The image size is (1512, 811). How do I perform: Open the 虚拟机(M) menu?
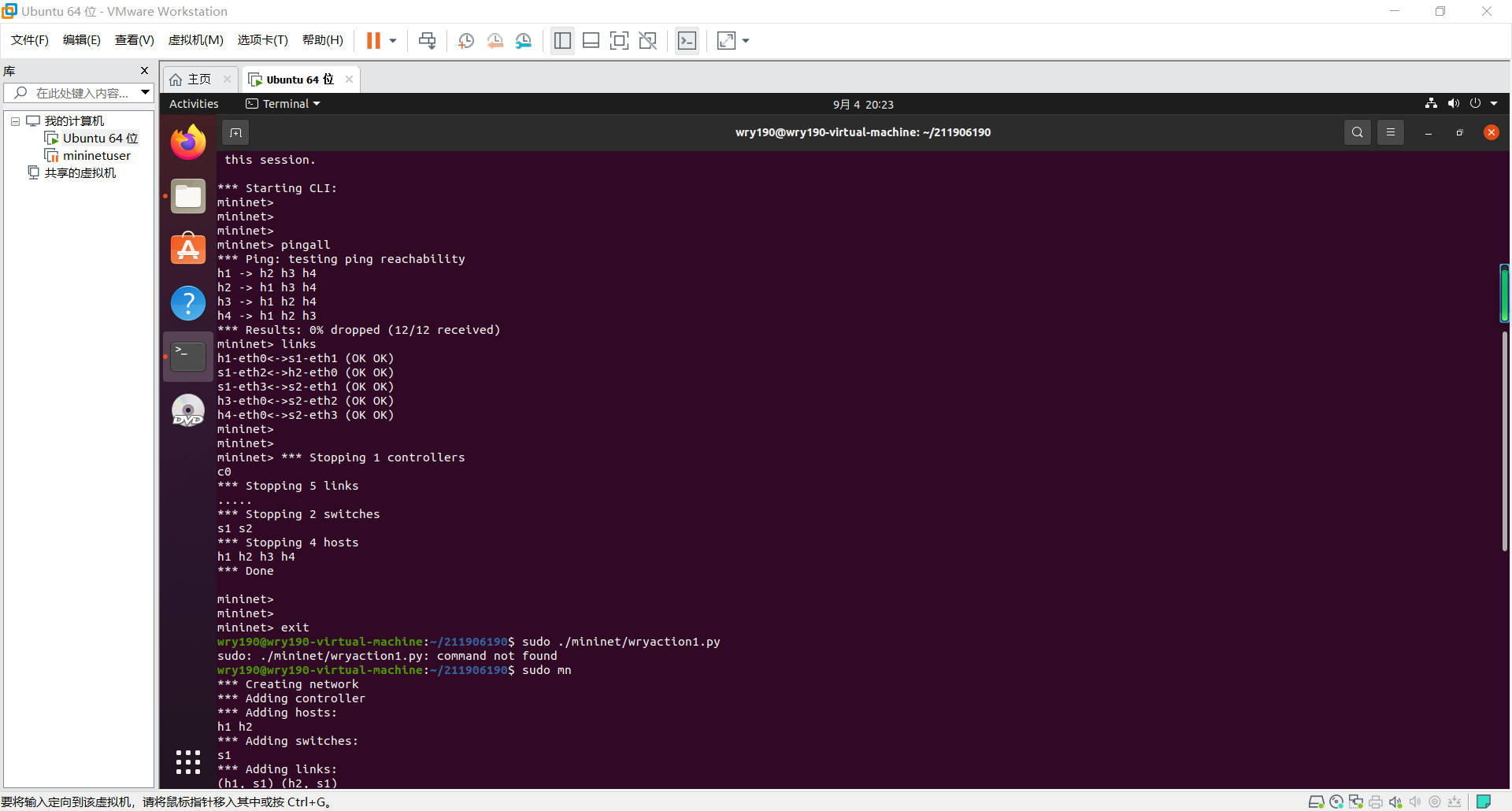[196, 40]
